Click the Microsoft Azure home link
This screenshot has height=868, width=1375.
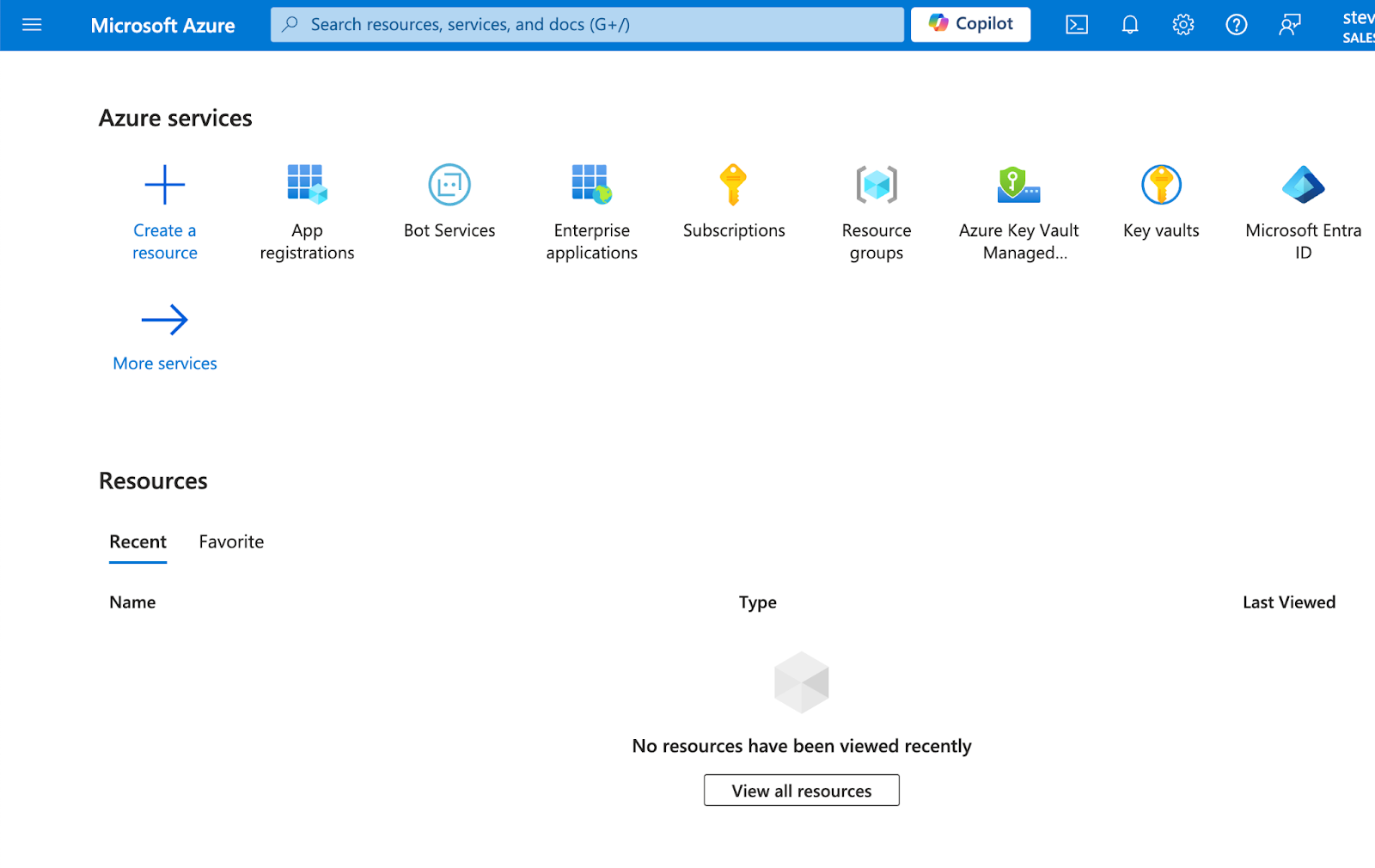tap(162, 25)
